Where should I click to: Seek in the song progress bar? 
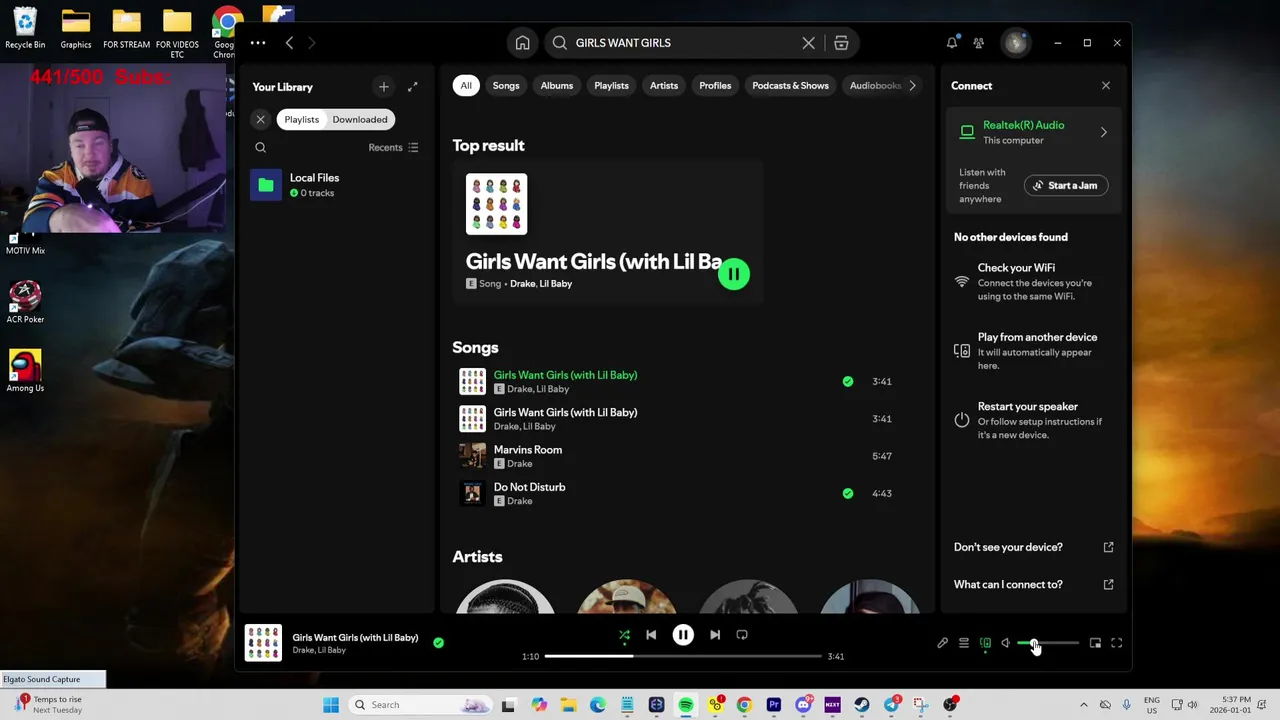[683, 656]
